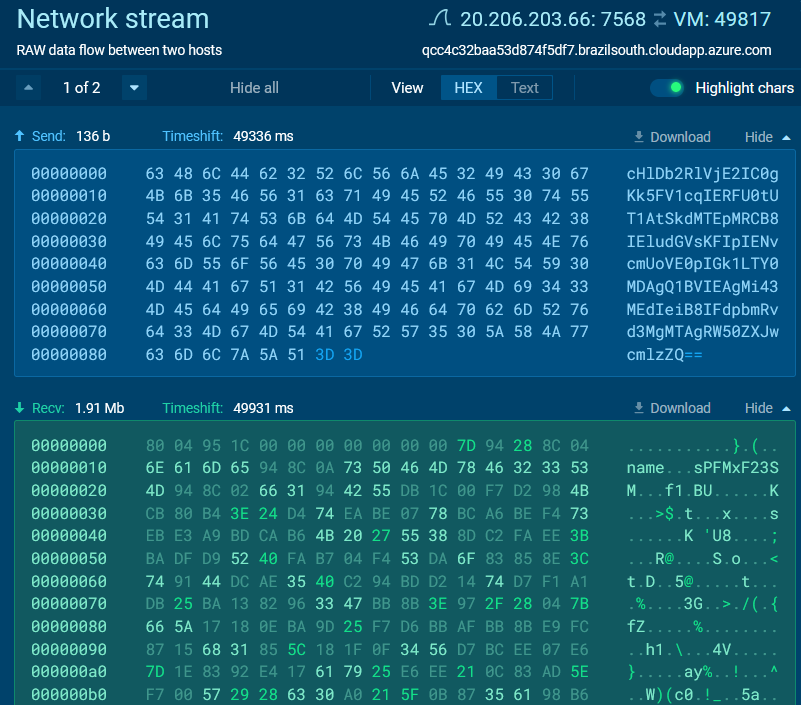Select the brazilsouth.cloudapp.azure.com hostname
Screen dimensions: 801x705
click(x=597, y=50)
